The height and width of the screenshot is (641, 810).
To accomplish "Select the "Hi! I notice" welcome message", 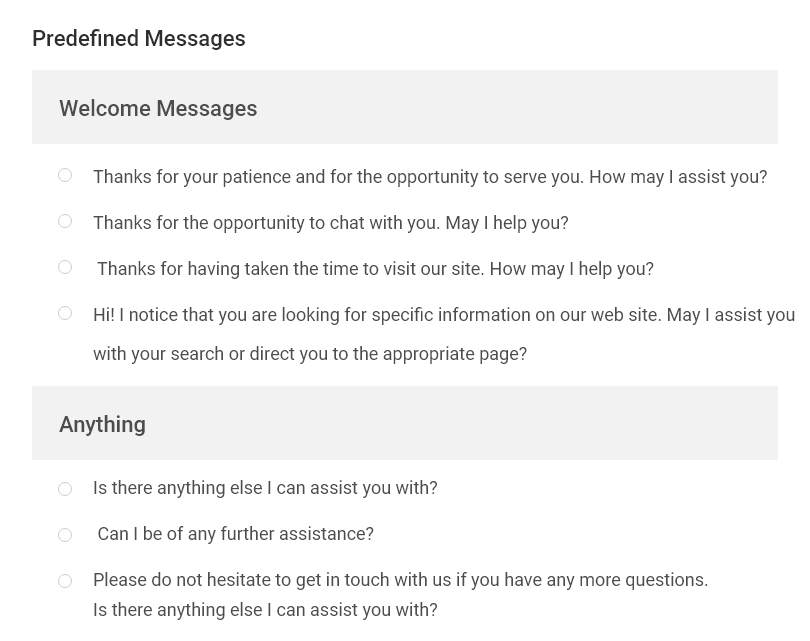I will pos(65,312).
